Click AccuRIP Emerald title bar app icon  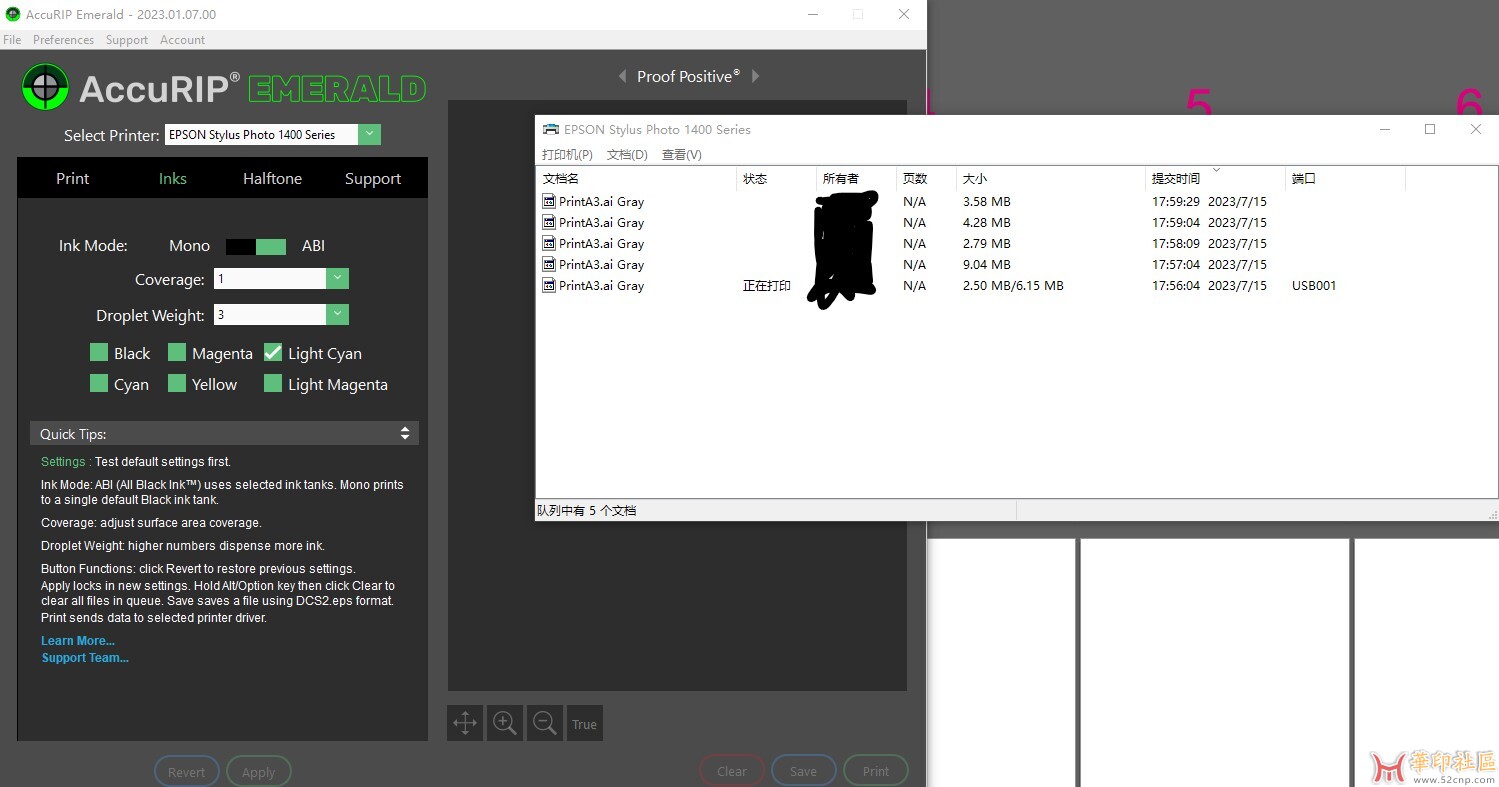click(x=13, y=14)
